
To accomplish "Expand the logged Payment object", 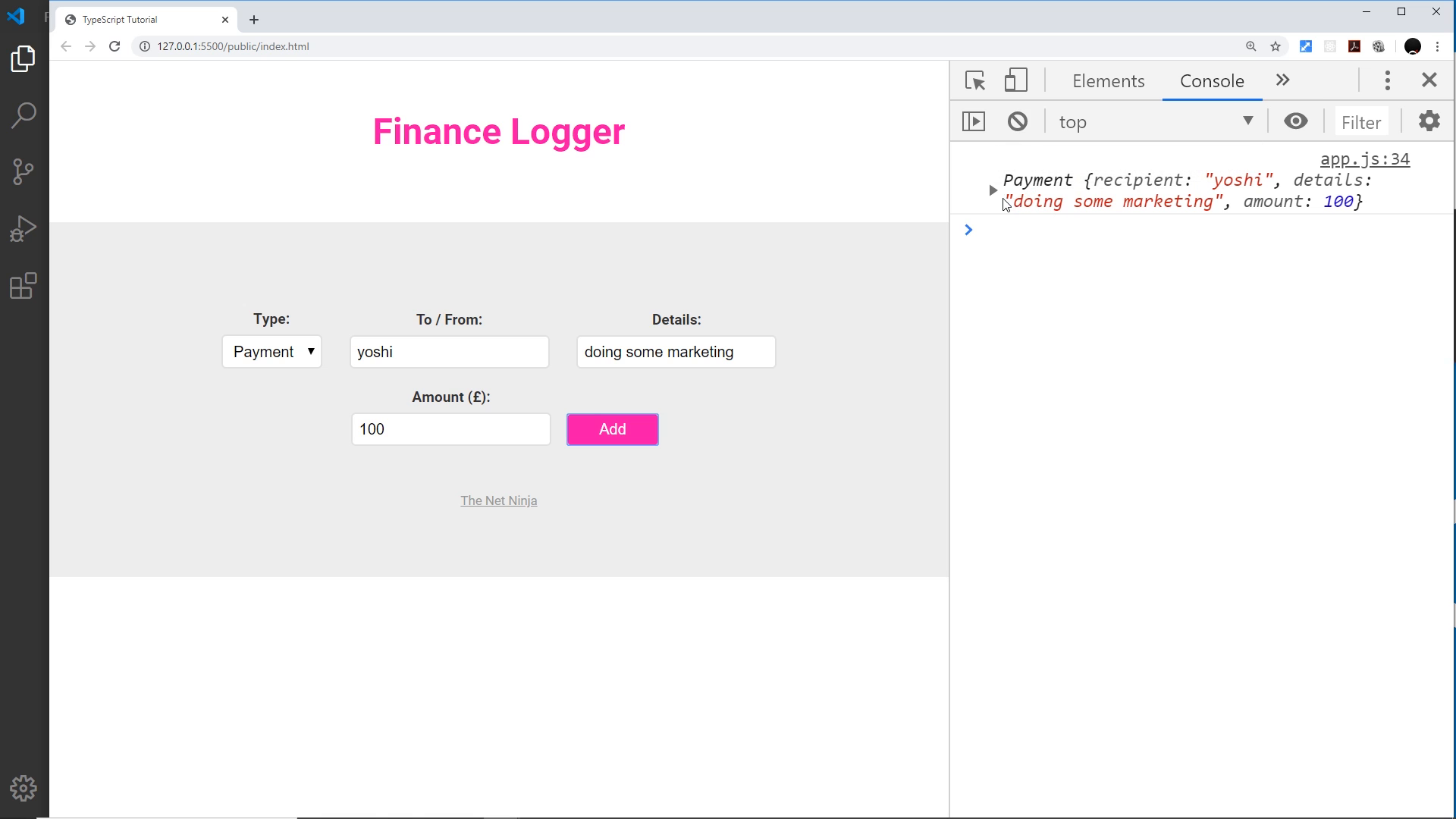I will 993,190.
